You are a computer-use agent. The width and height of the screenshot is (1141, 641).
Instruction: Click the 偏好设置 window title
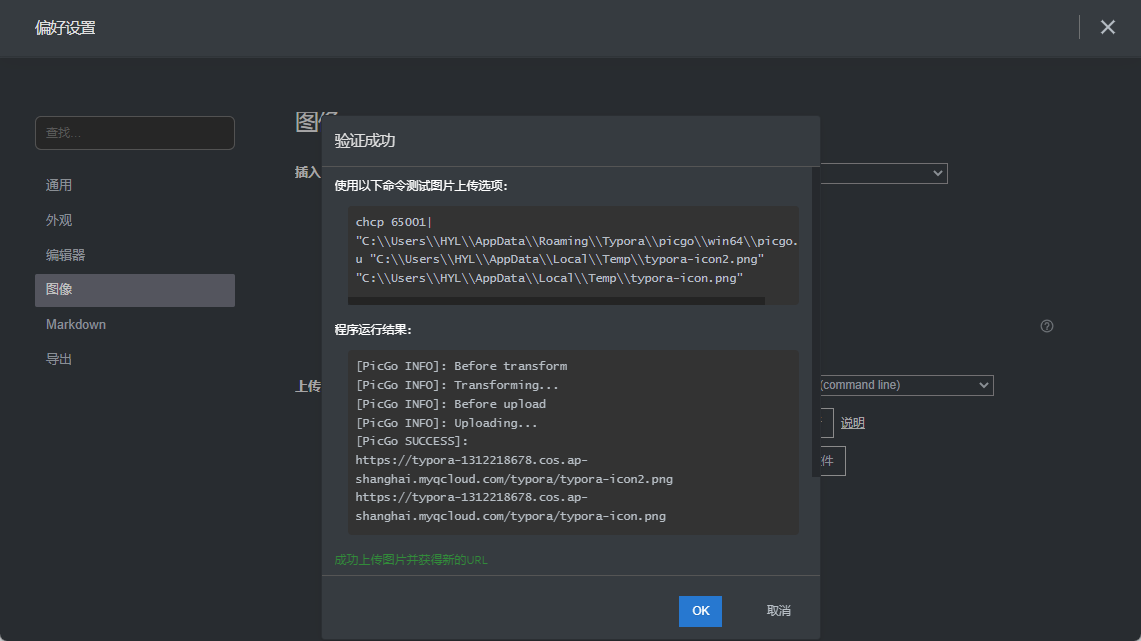(x=65, y=28)
